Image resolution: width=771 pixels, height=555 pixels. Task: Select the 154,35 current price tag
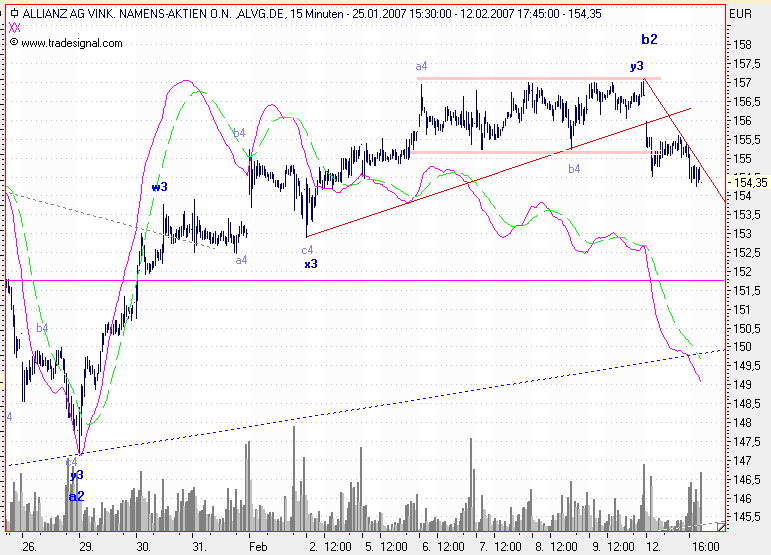point(749,182)
